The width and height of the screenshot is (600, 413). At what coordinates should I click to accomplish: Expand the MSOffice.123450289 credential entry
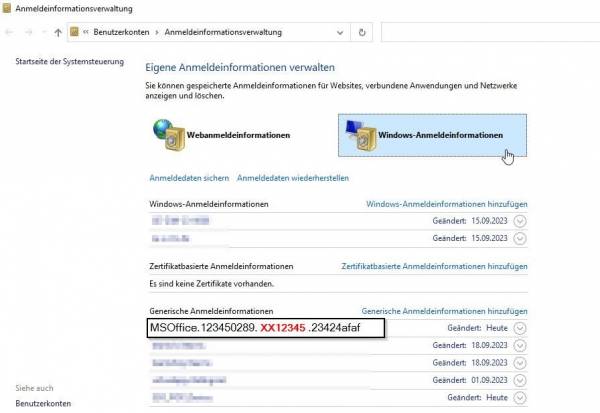[520, 328]
